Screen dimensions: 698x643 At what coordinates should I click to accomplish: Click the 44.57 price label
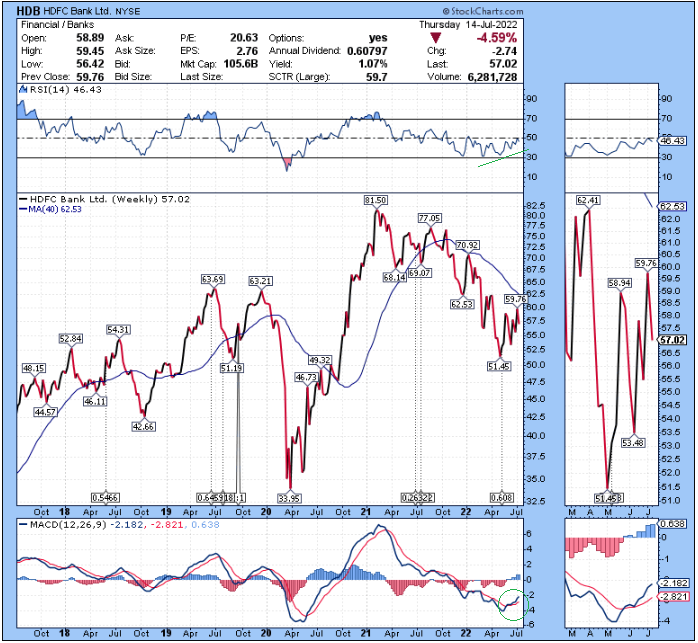pos(45,412)
